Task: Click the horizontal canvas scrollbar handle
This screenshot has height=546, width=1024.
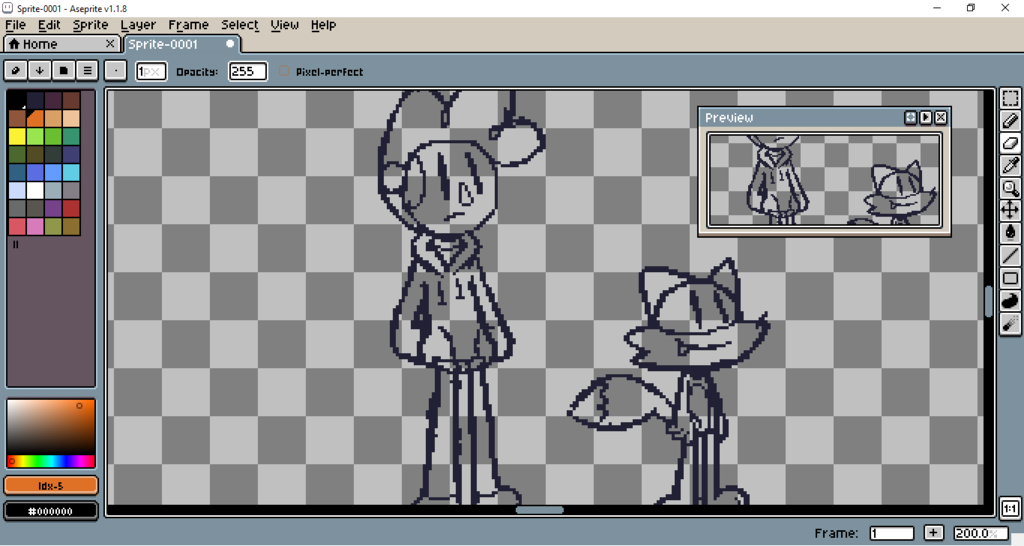Action: [x=539, y=510]
